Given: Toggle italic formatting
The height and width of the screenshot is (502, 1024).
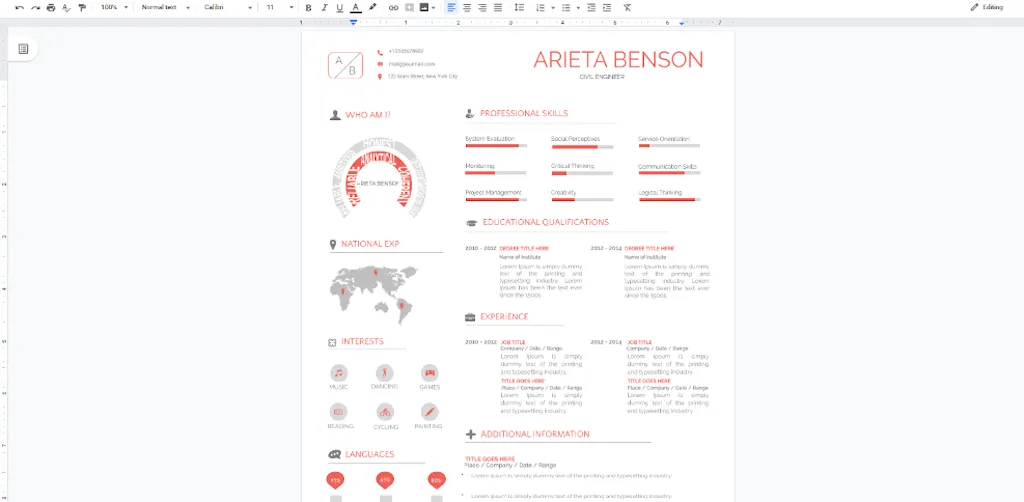Looking at the screenshot, I should pos(324,7).
